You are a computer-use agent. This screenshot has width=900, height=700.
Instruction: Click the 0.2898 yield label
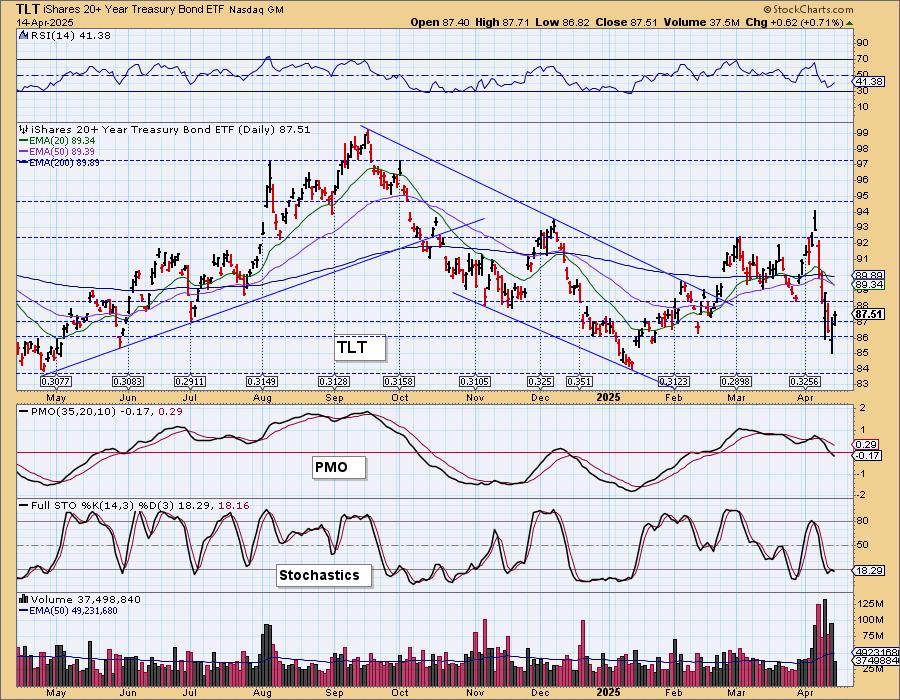pyautogui.click(x=736, y=381)
